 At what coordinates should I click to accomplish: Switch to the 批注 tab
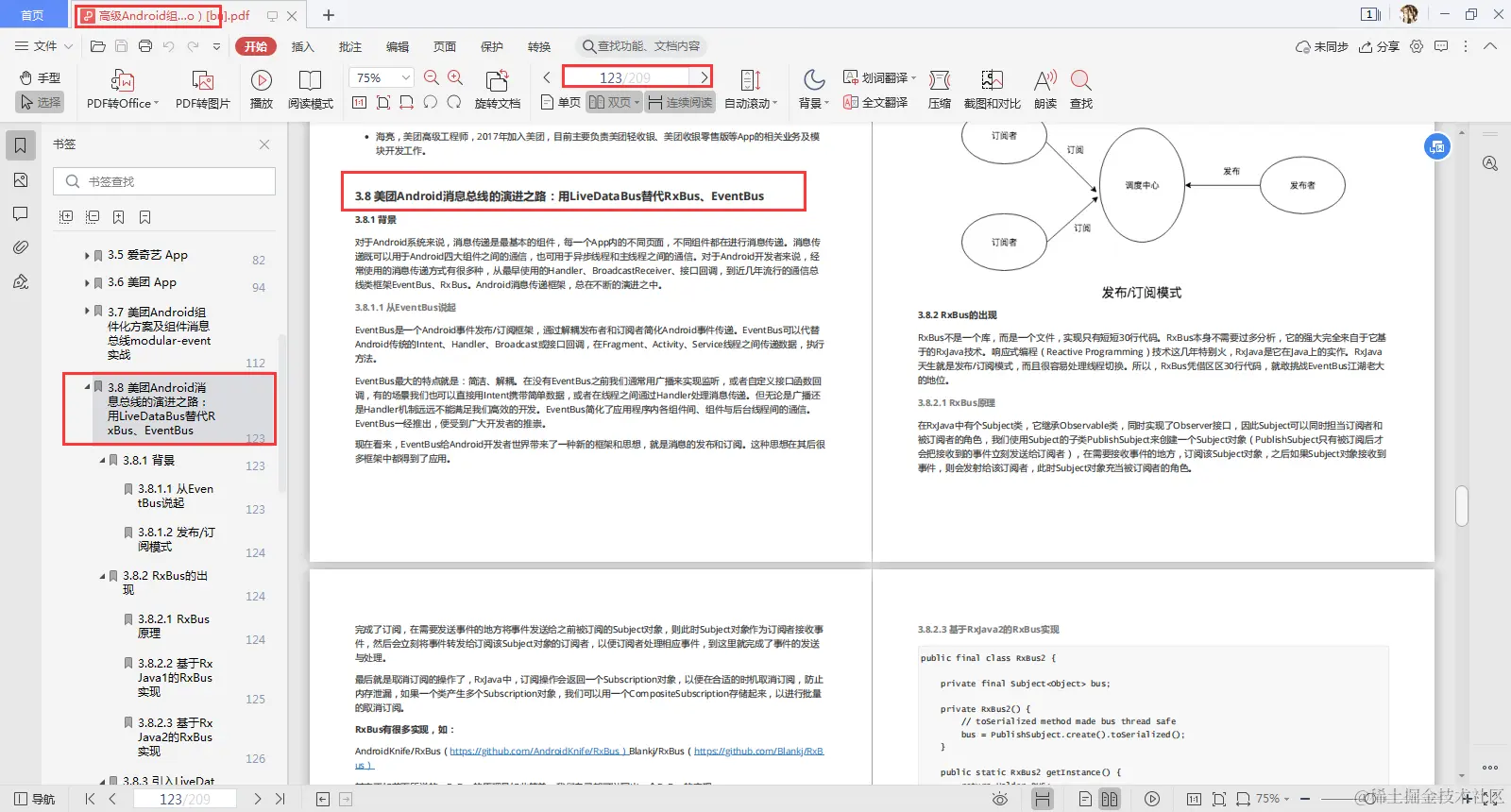click(x=349, y=46)
